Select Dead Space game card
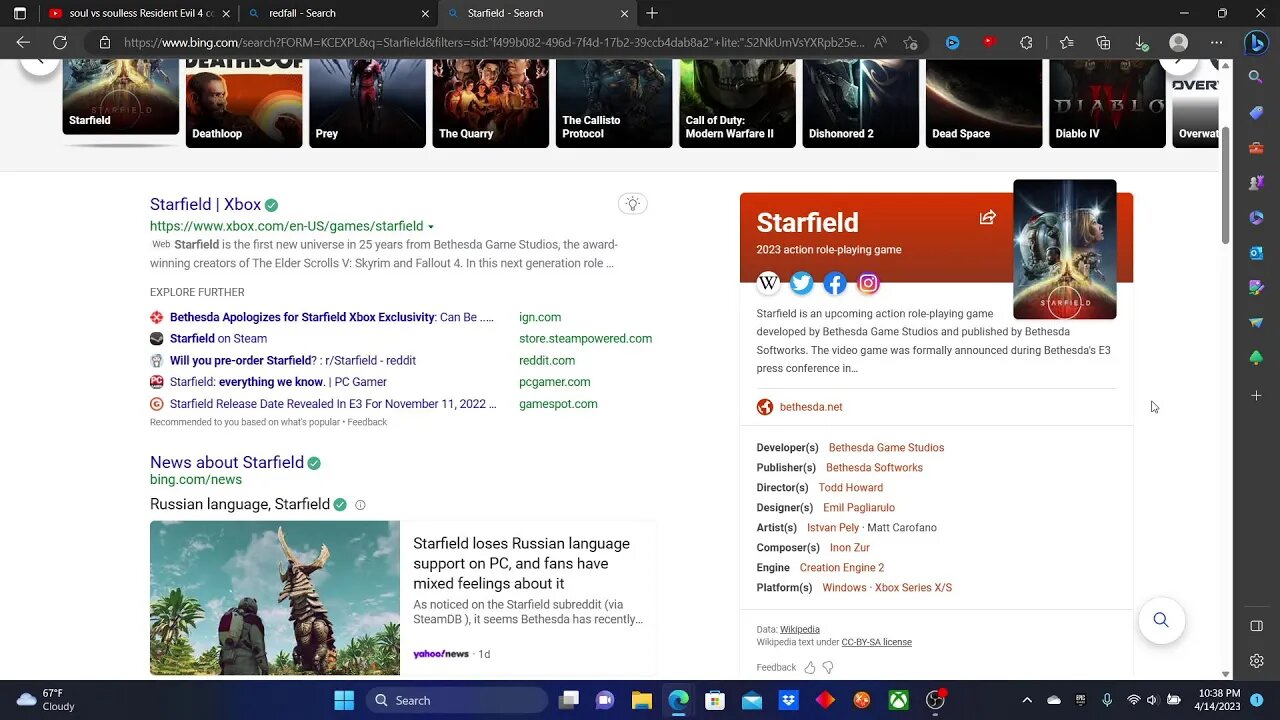The image size is (1280, 720). (x=984, y=103)
